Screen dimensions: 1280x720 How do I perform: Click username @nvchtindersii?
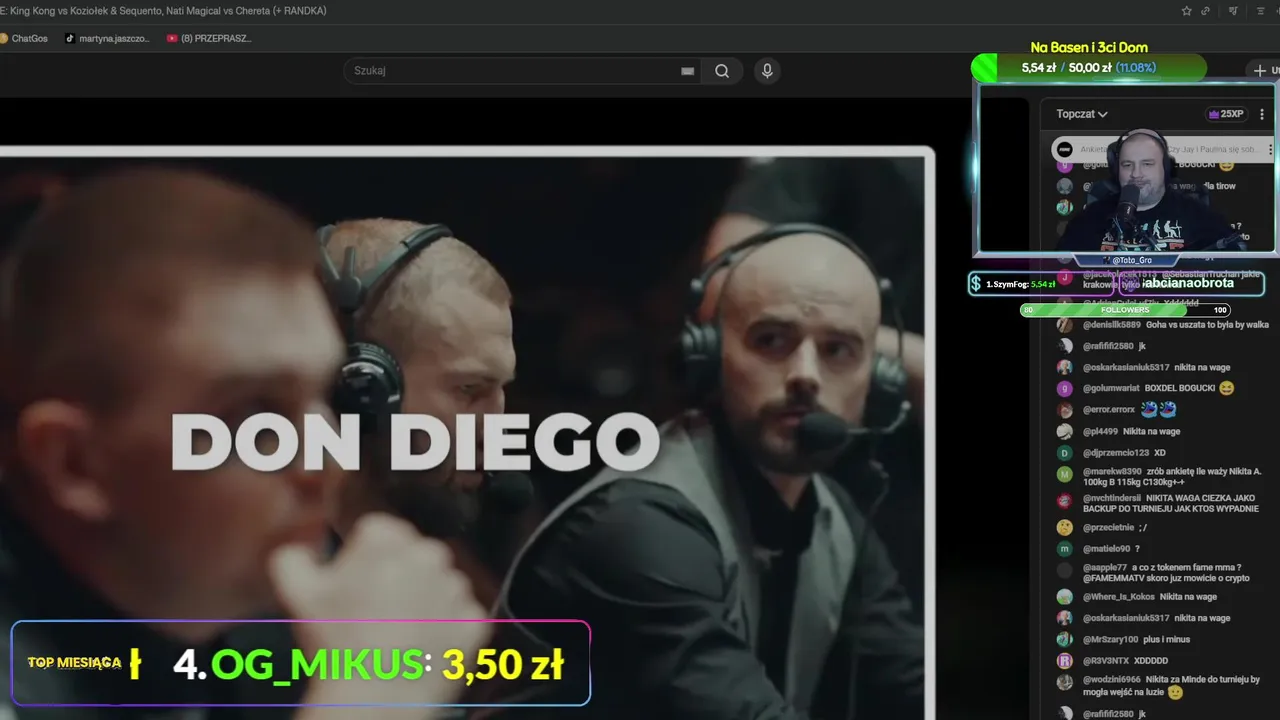coord(1112,497)
